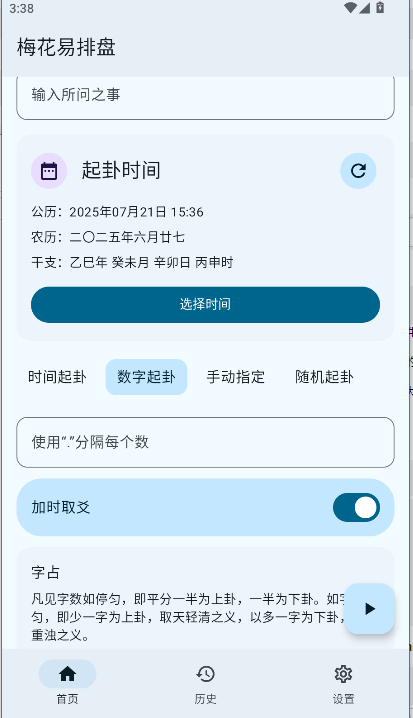This screenshot has height=718, width=413.
Task: Click the calendar icon beside 起卦时间
Action: (49, 171)
